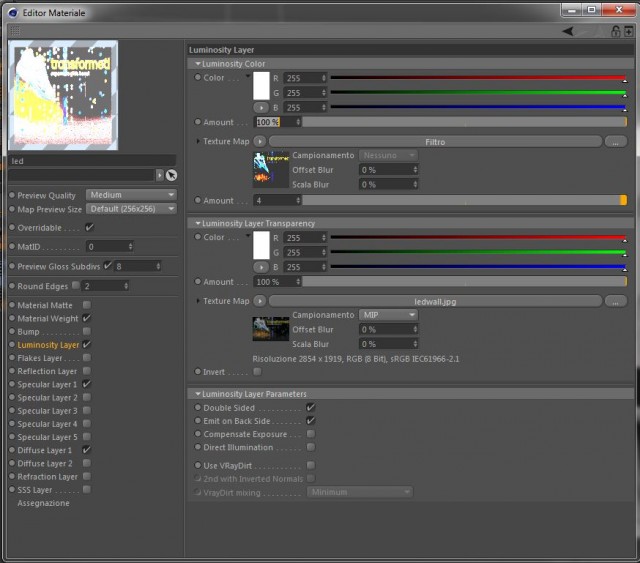Enable the Round Edges checkbox
Viewport: 640px width, 563px height.
point(76,285)
